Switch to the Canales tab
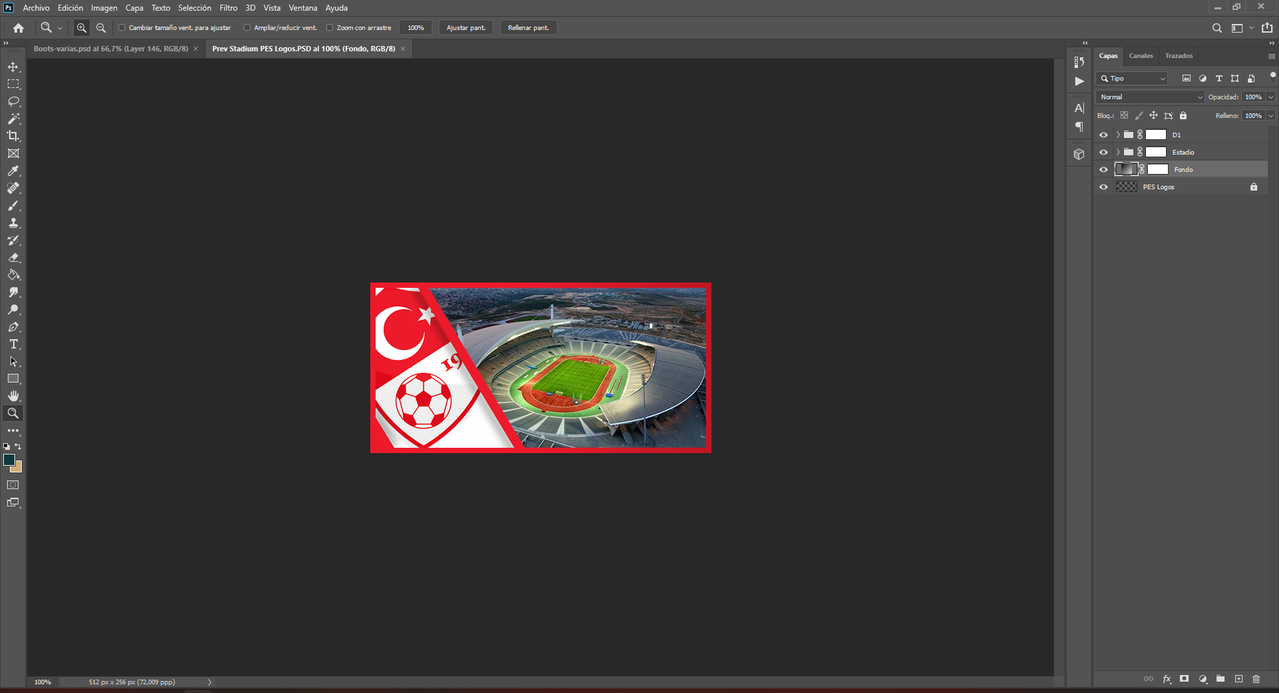 click(x=1141, y=56)
